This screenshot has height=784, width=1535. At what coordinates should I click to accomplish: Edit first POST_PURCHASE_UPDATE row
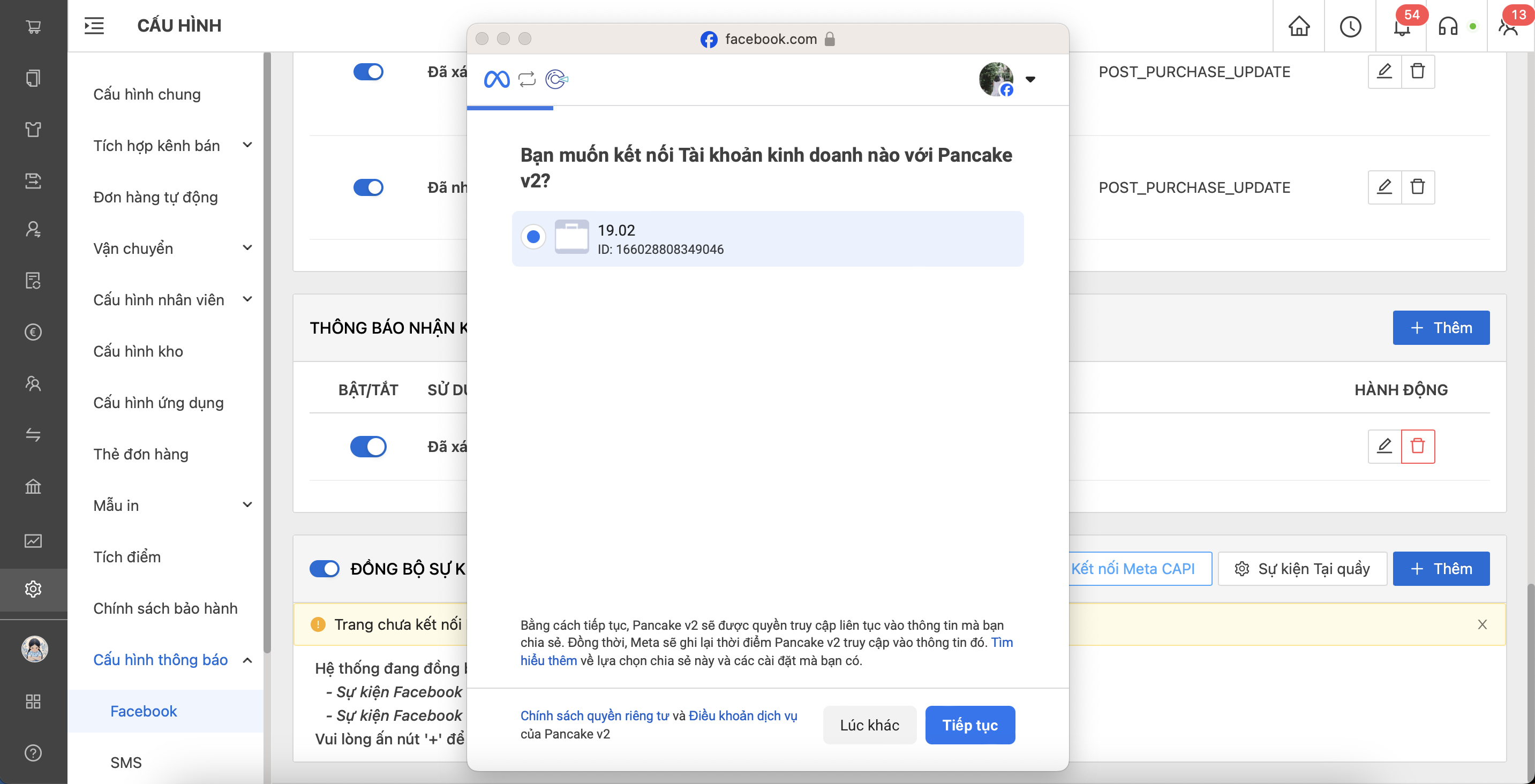1384,71
